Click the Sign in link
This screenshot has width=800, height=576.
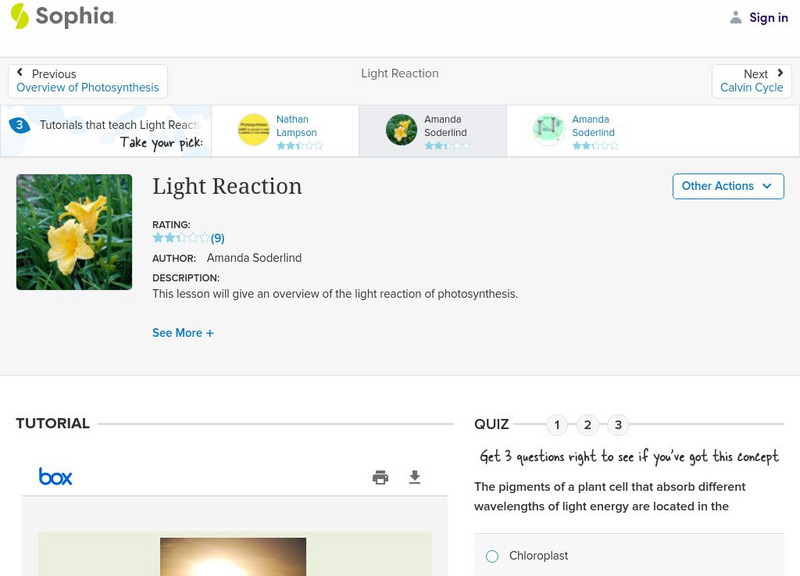pos(768,17)
